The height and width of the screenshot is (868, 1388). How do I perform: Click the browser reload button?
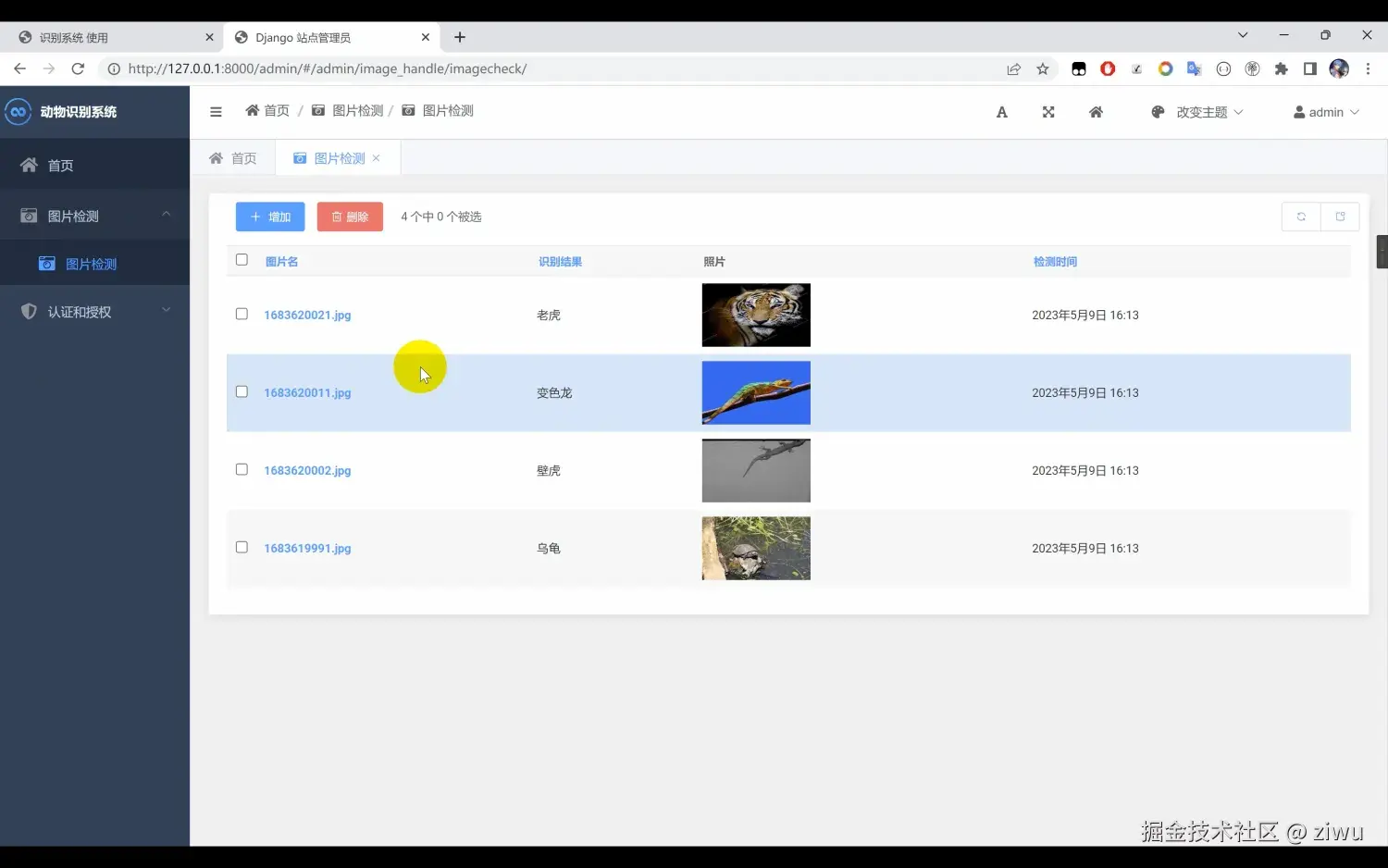click(x=78, y=68)
